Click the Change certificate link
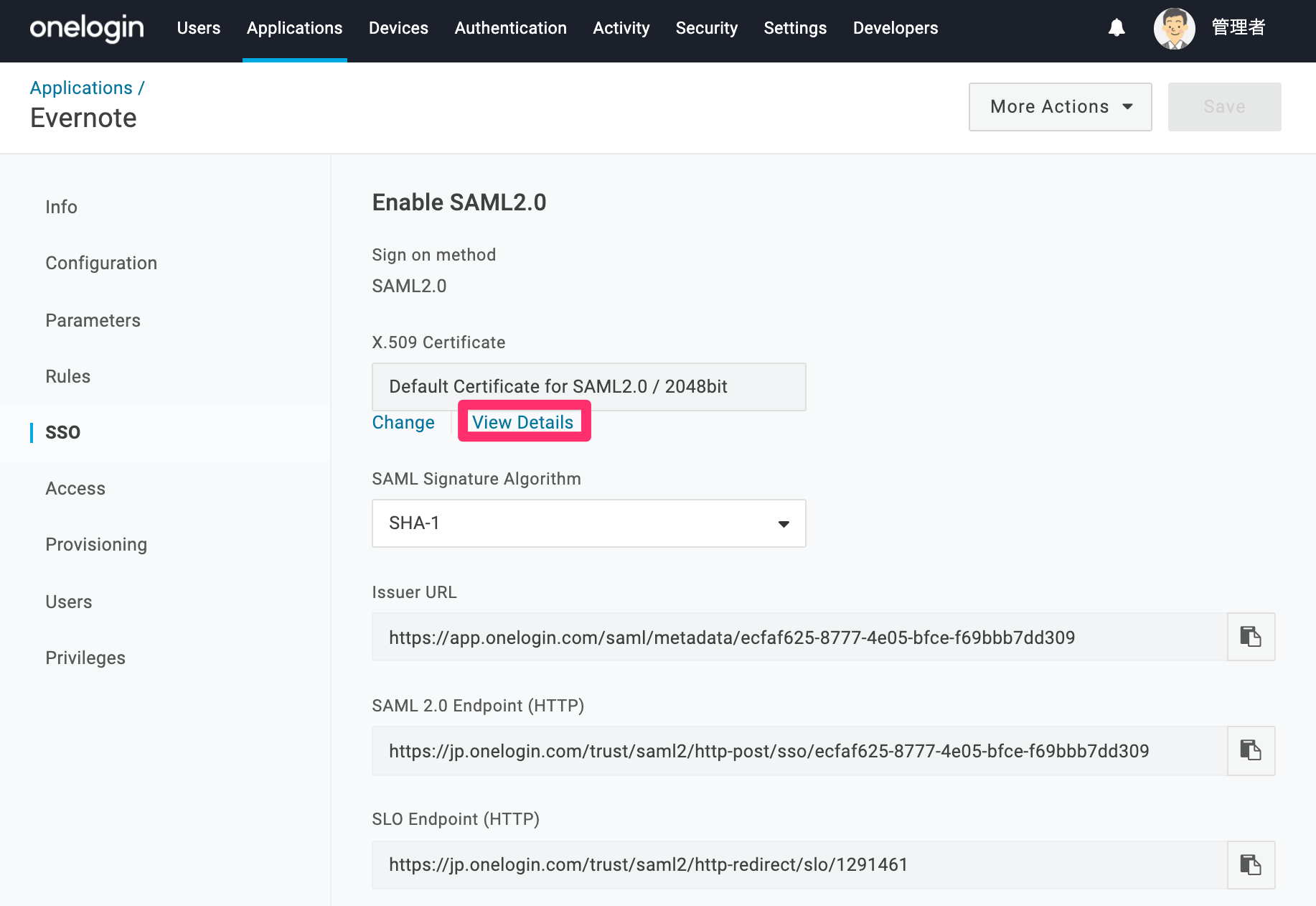The image size is (1316, 906). tap(403, 422)
